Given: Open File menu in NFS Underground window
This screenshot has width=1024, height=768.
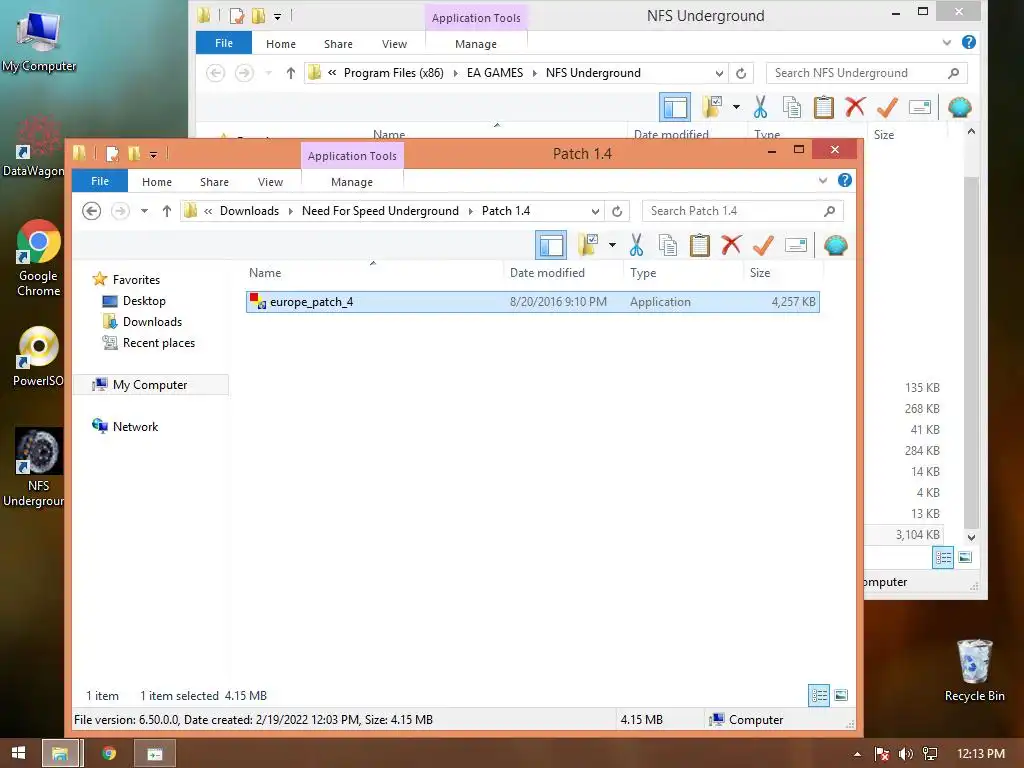Looking at the screenshot, I should click(224, 43).
